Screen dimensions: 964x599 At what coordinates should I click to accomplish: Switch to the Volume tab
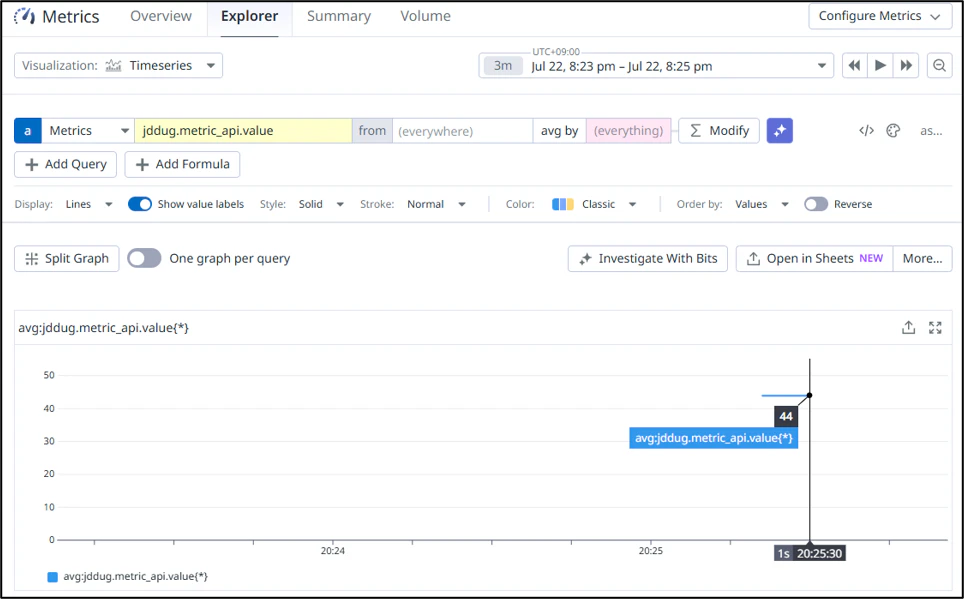425,16
